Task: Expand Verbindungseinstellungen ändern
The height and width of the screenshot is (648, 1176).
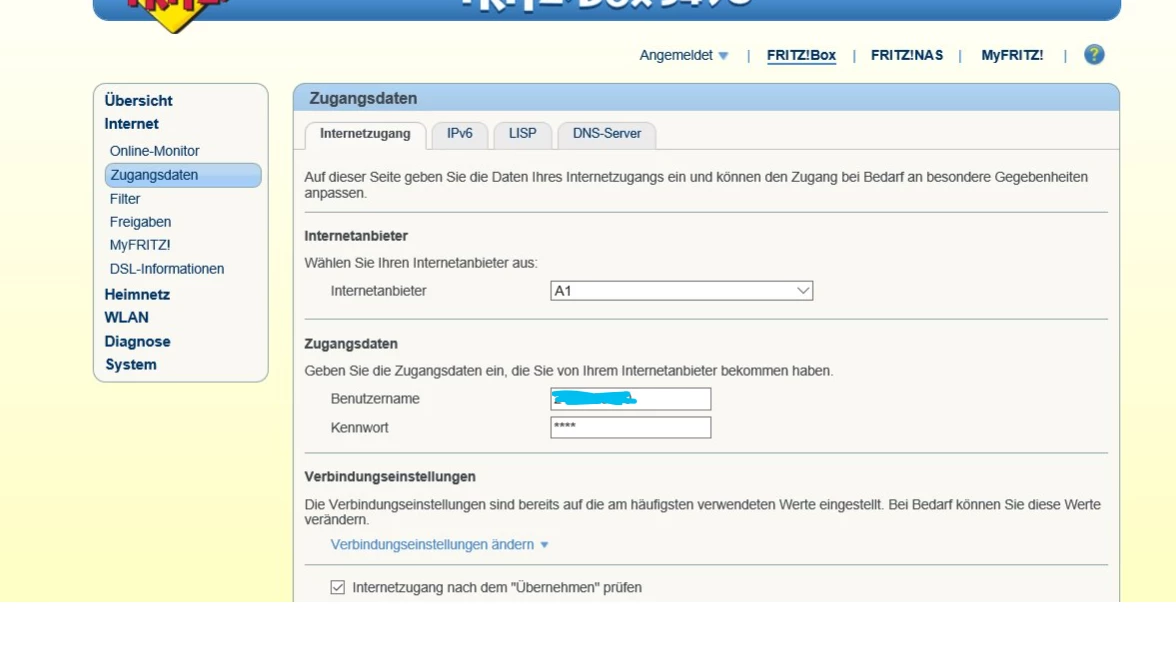Action: pos(440,544)
